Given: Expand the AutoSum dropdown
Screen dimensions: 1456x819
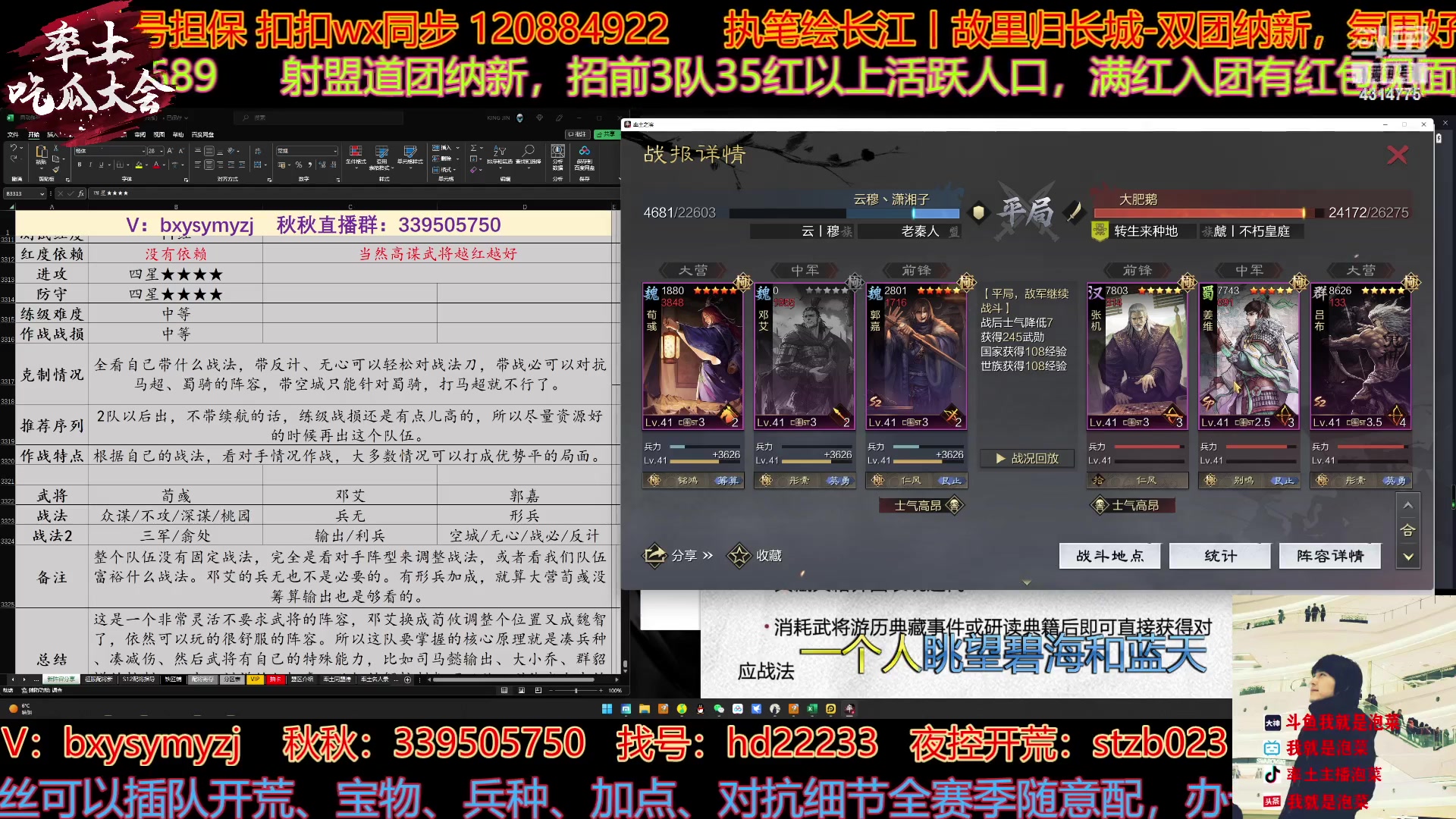Looking at the screenshot, I should [482, 148].
